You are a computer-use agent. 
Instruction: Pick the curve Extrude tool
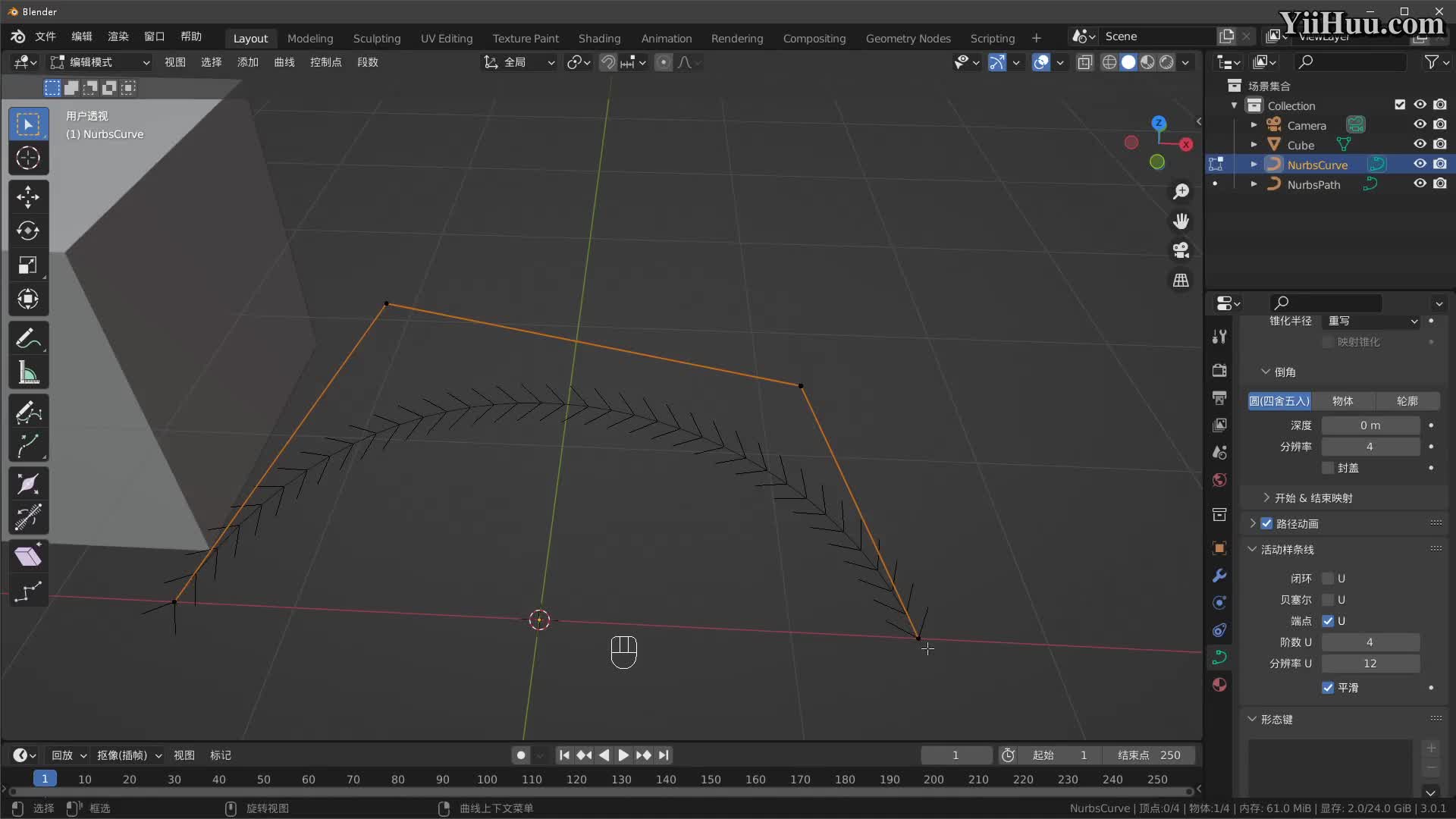click(28, 445)
